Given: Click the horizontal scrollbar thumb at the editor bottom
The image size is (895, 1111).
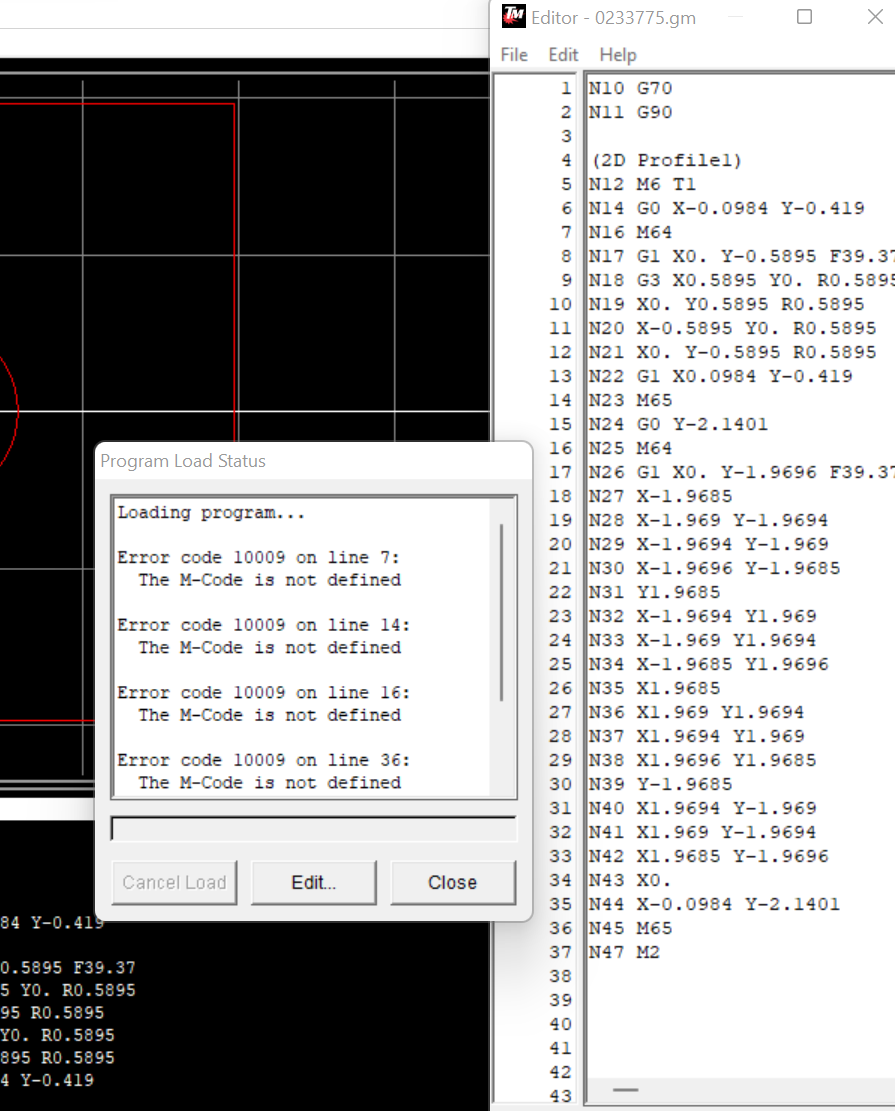Looking at the screenshot, I should [x=625, y=1090].
